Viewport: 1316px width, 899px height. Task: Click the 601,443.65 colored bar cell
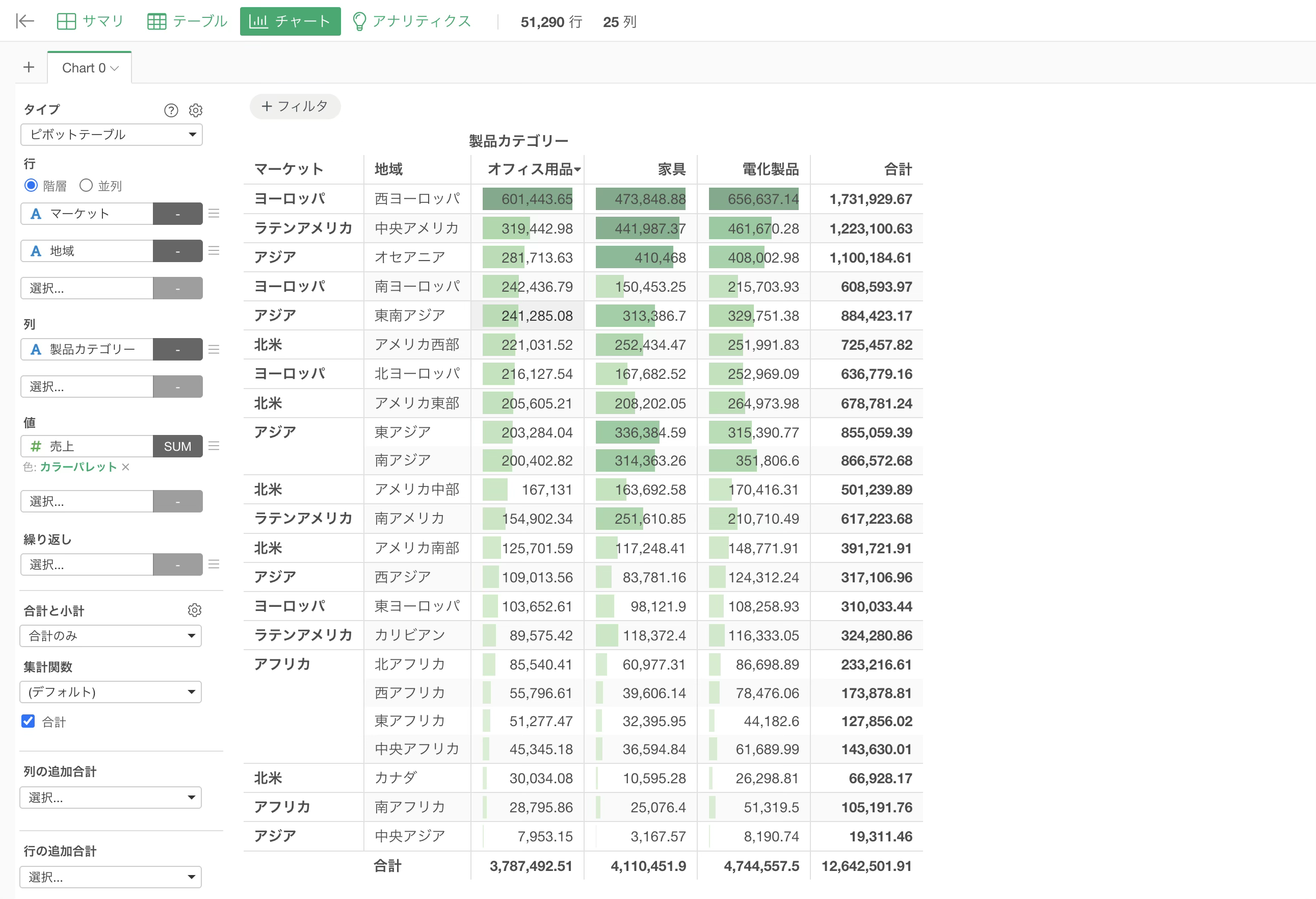[527, 199]
